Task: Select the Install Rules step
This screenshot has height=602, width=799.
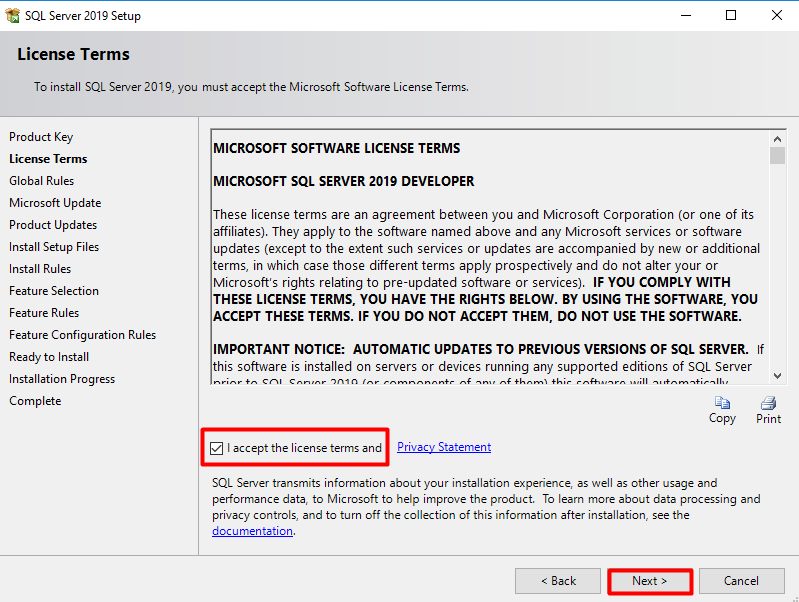Action: pos(40,269)
